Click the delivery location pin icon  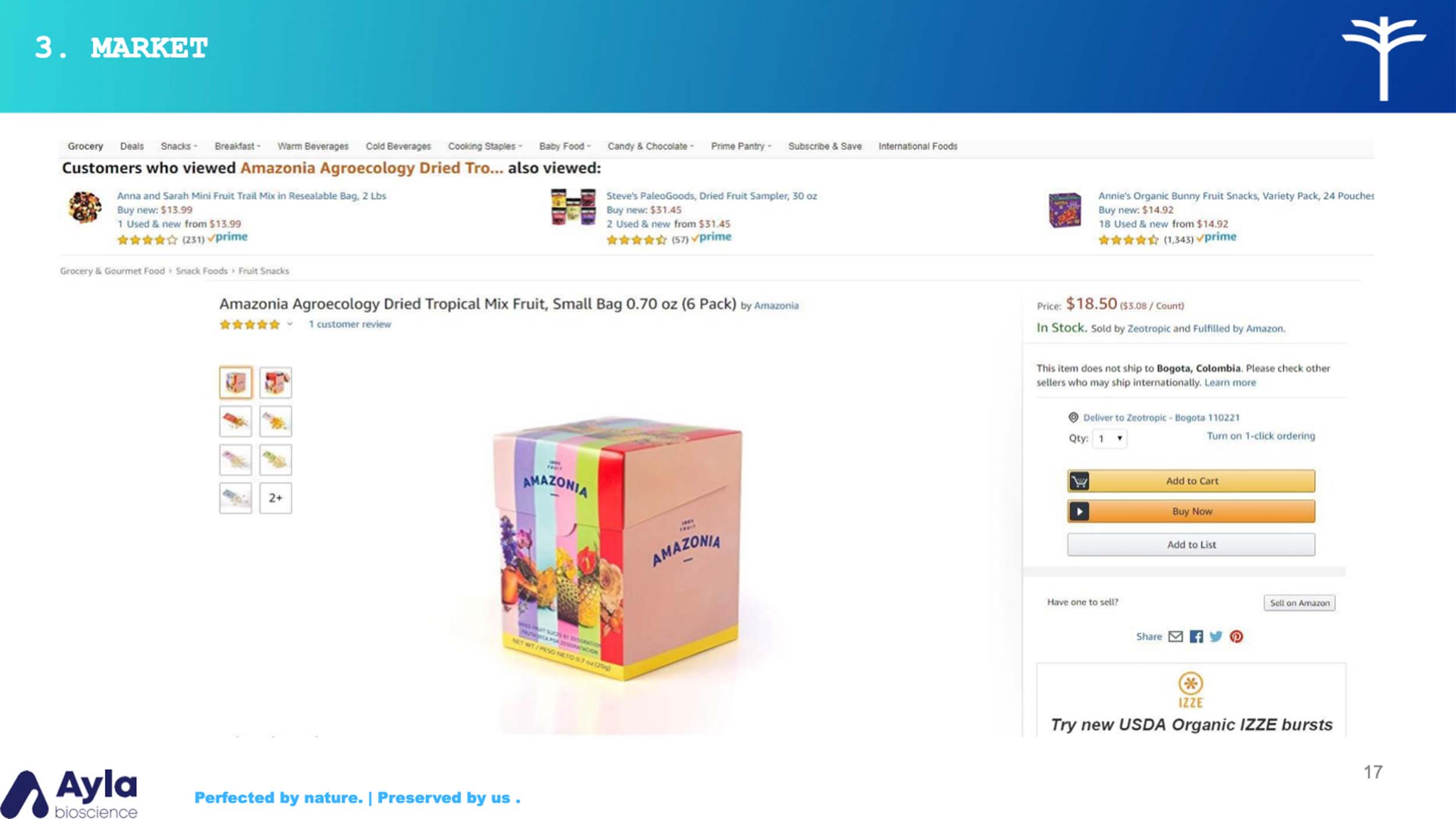(1073, 417)
